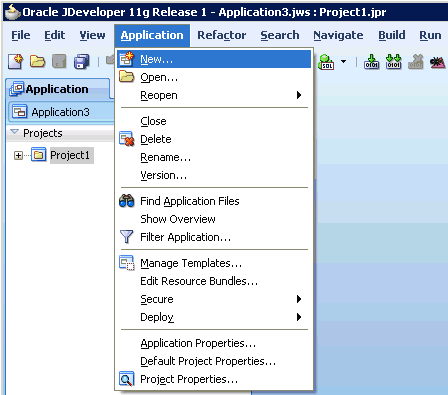
Task: Click the Project Properties magnifier icon
Action: point(127,379)
